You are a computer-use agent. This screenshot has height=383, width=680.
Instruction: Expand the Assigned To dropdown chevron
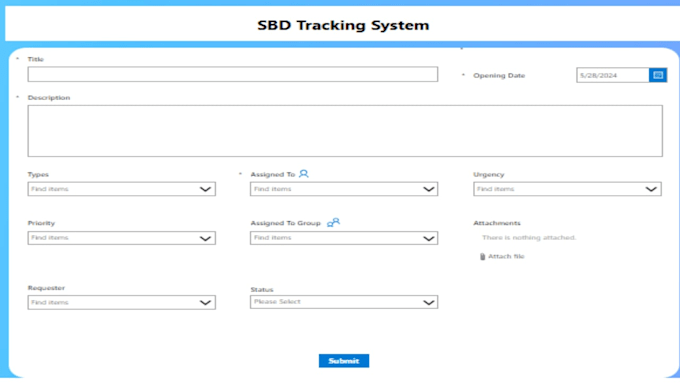click(428, 189)
